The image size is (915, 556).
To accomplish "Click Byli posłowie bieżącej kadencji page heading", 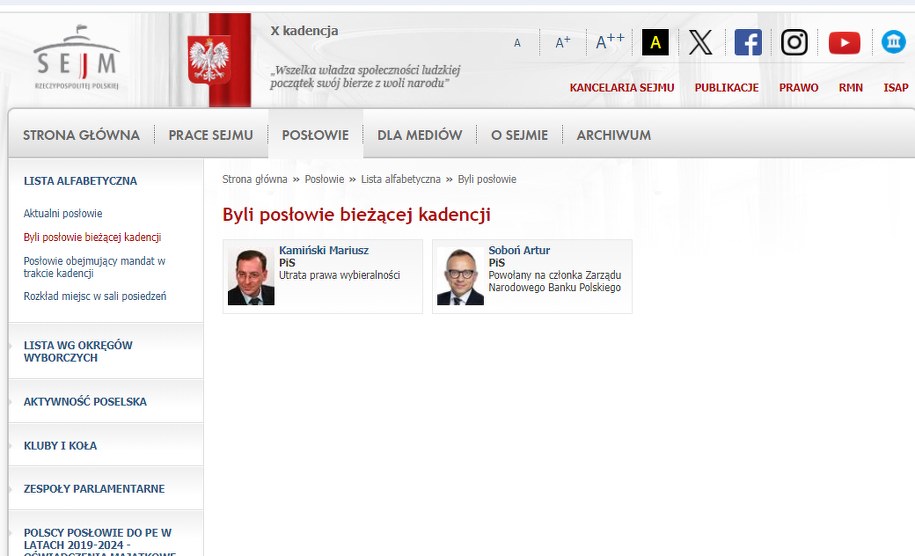I will 356,215.
